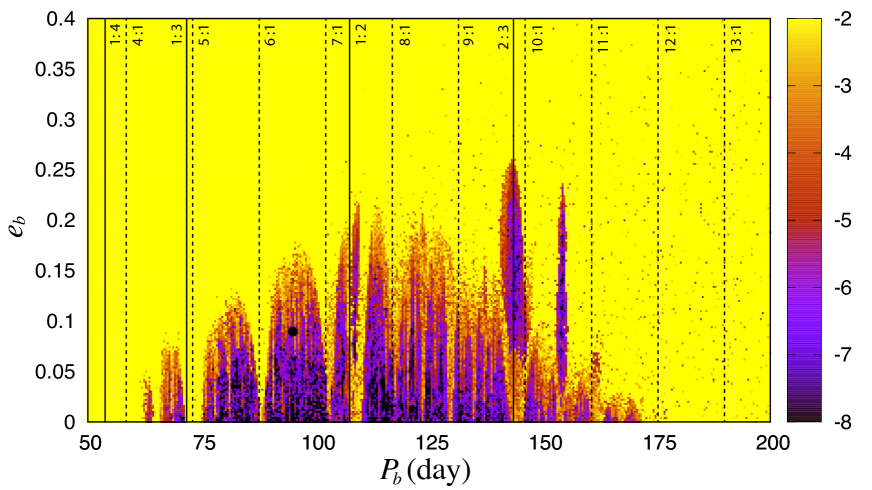Click the '7:1' resonance label
The width and height of the screenshot is (872, 490).
(337, 34)
